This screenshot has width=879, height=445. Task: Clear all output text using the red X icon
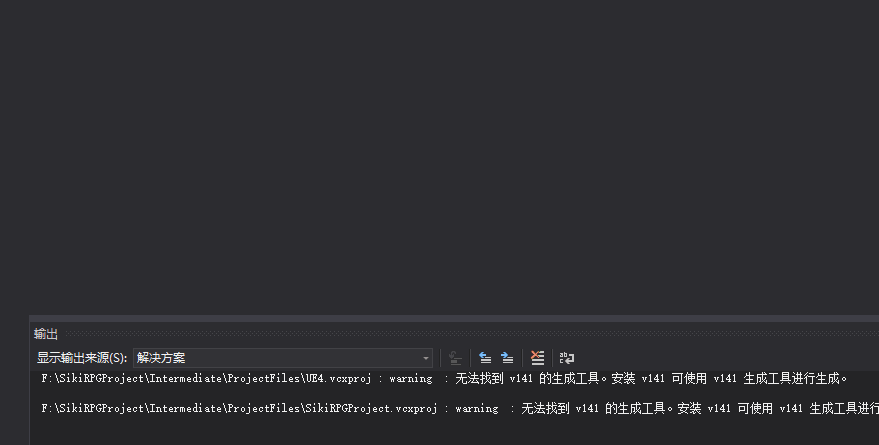(x=537, y=358)
